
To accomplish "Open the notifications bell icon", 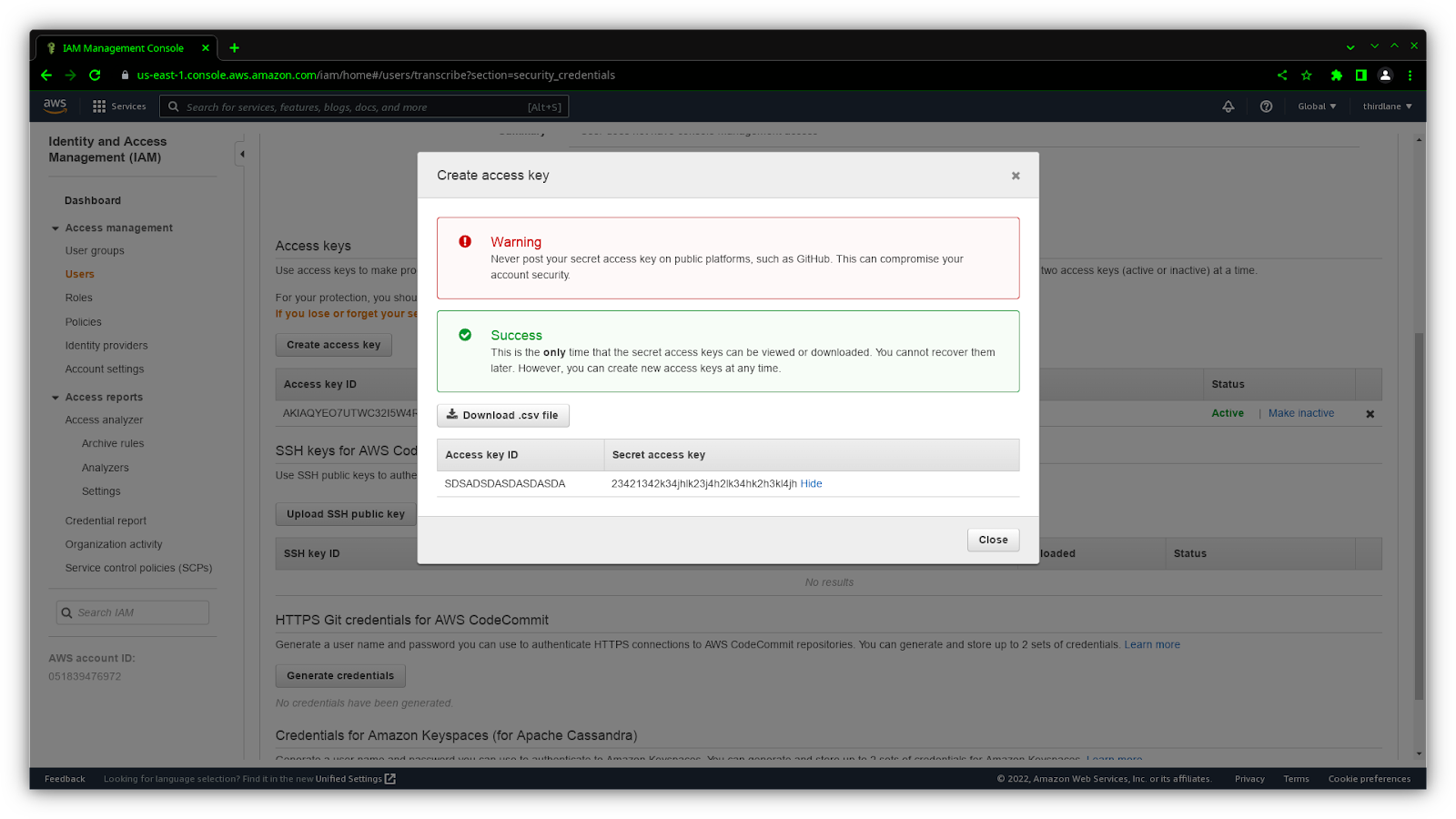I will (x=1228, y=106).
